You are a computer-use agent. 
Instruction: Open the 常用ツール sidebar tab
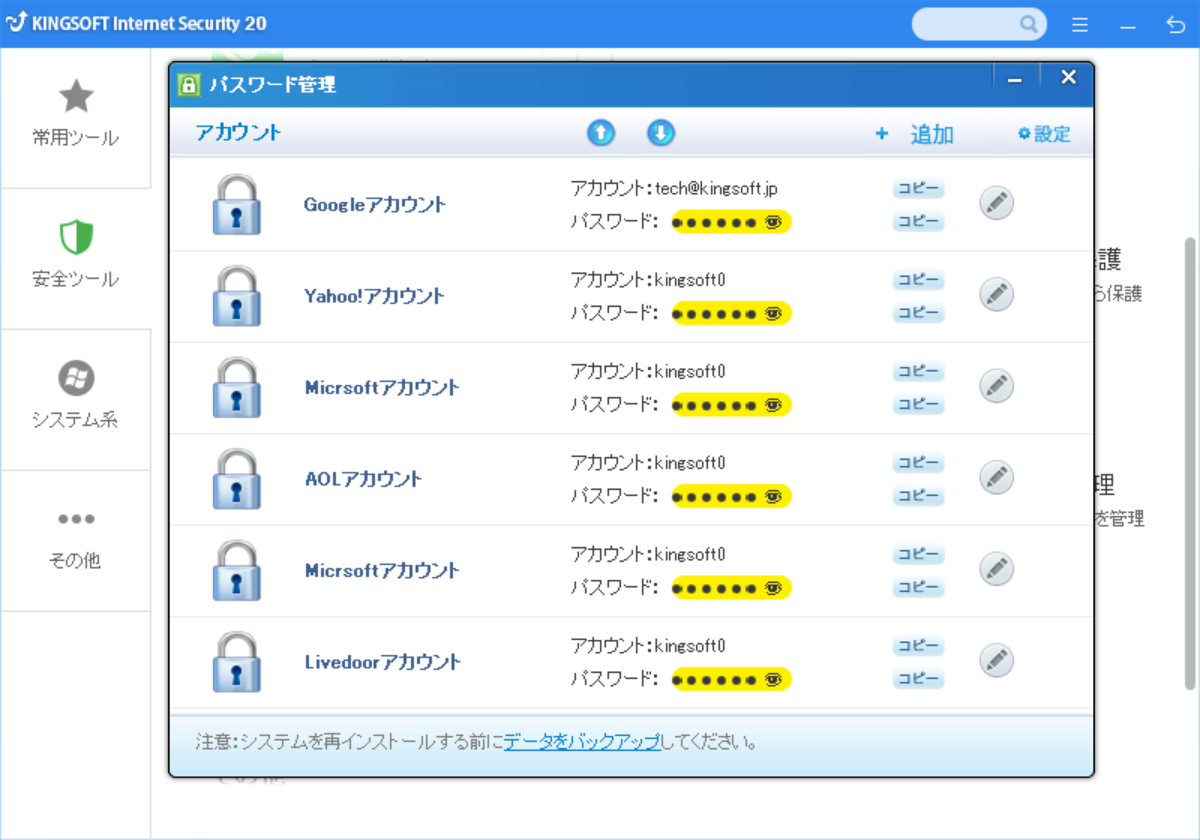(75, 118)
